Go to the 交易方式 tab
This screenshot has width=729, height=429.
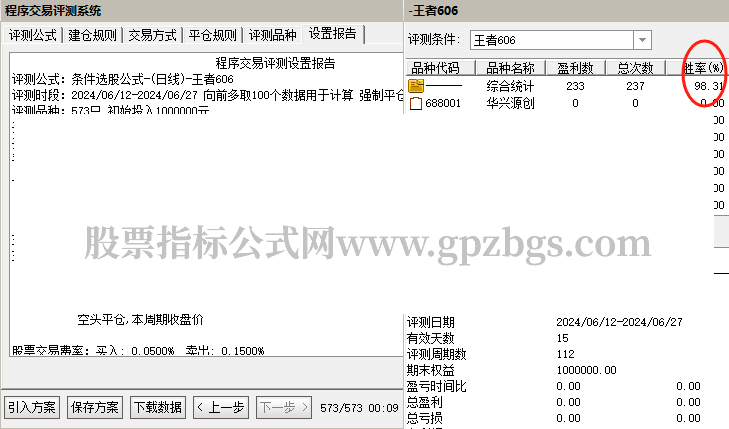tap(153, 35)
